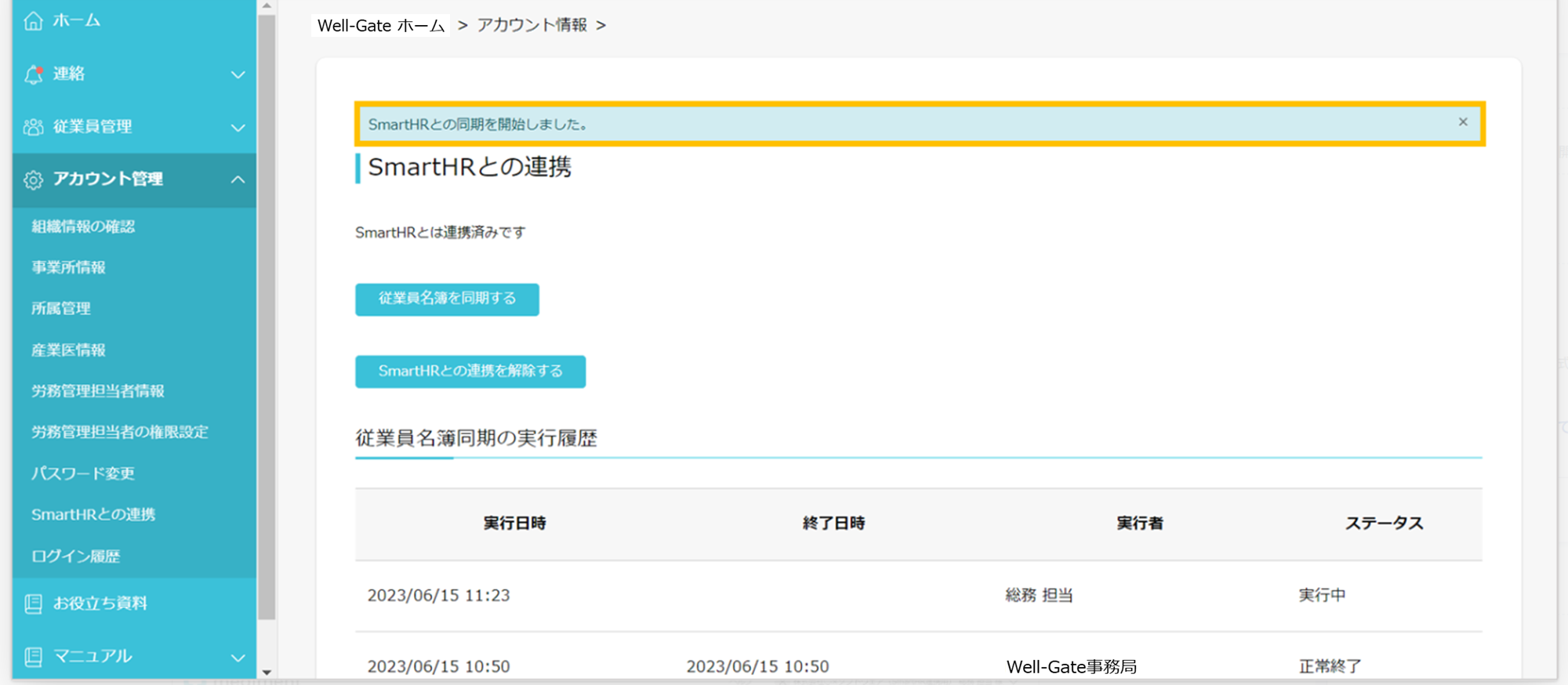Viewport: 1568px width, 685px height.
Task: Click the SmartHRとは連携済みです status text
Action: (x=441, y=233)
